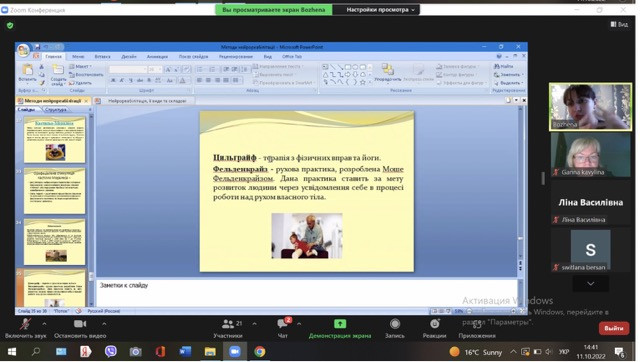Open the Zoom Чат panel

[x=282, y=328]
